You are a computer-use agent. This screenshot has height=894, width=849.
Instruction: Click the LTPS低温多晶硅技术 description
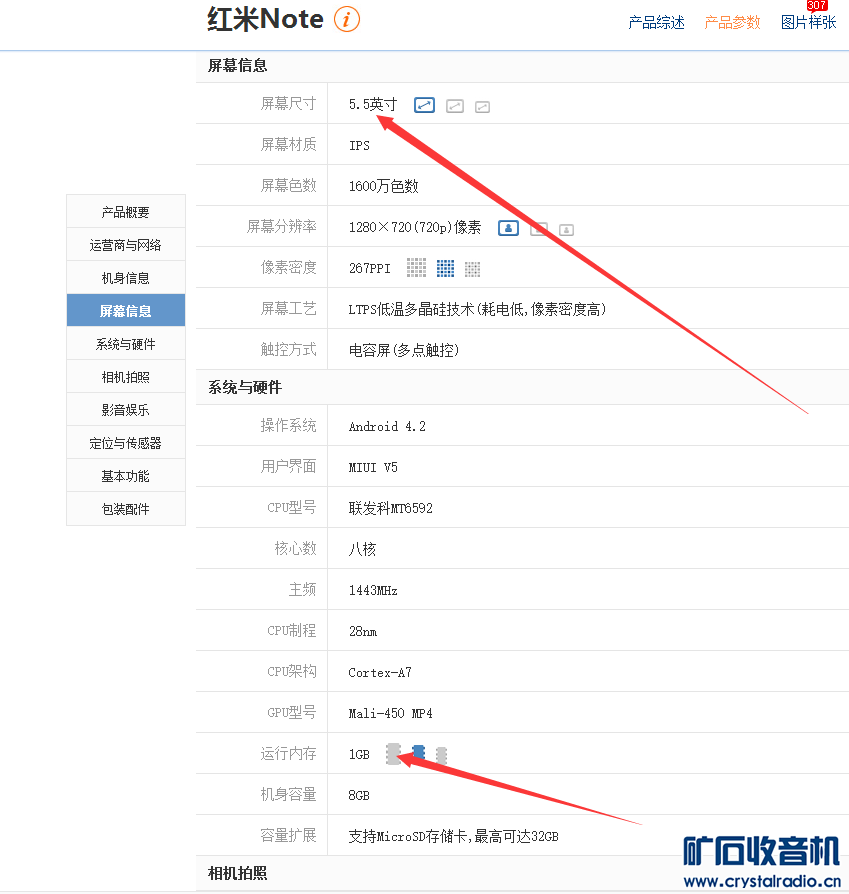(477, 310)
